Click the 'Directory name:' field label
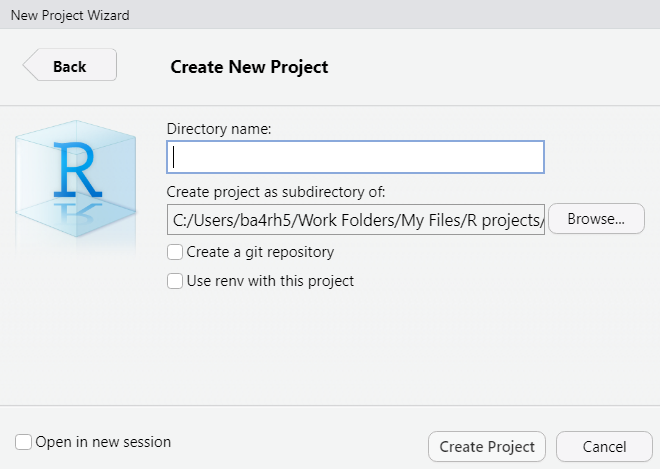The width and height of the screenshot is (660, 469). (219, 129)
